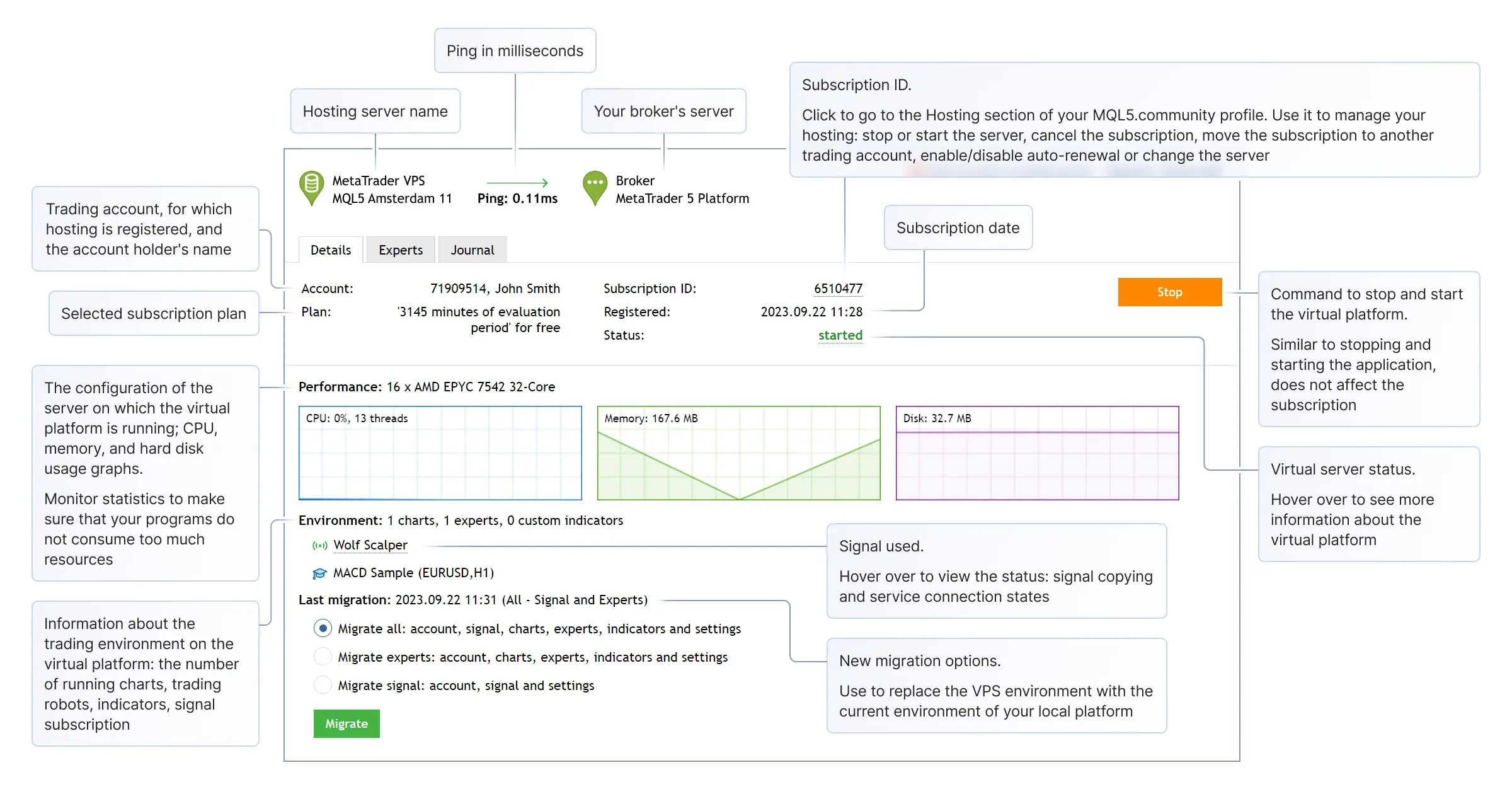Viewport: 1512px width, 794px height.
Task: Select the Migrate signal radio button
Action: [323, 685]
